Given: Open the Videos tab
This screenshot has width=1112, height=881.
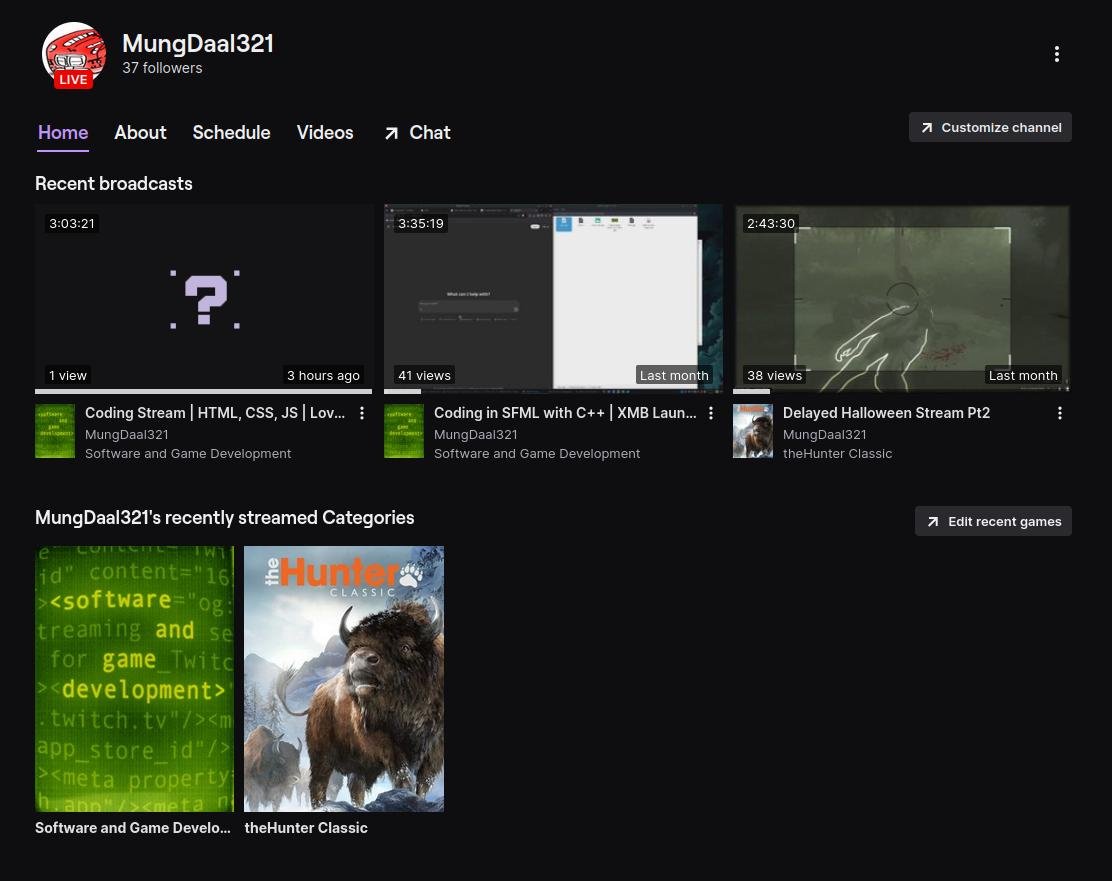Looking at the screenshot, I should point(325,133).
